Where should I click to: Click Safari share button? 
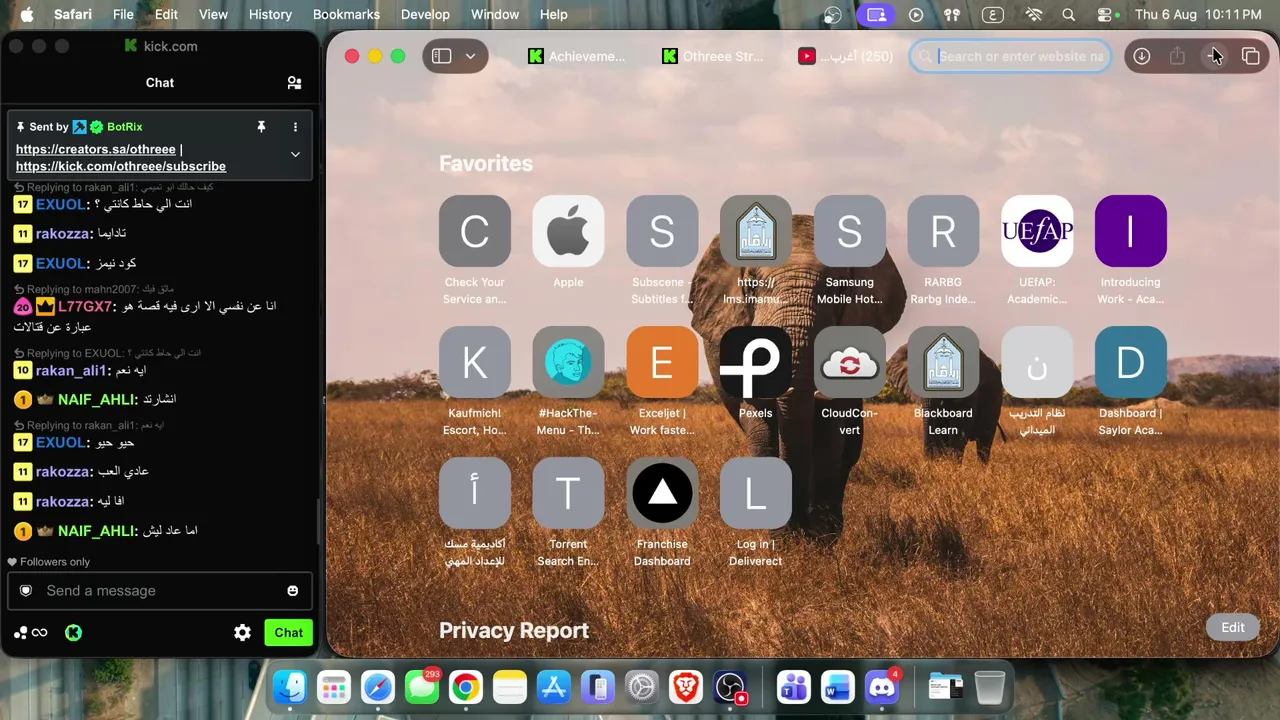click(1177, 56)
